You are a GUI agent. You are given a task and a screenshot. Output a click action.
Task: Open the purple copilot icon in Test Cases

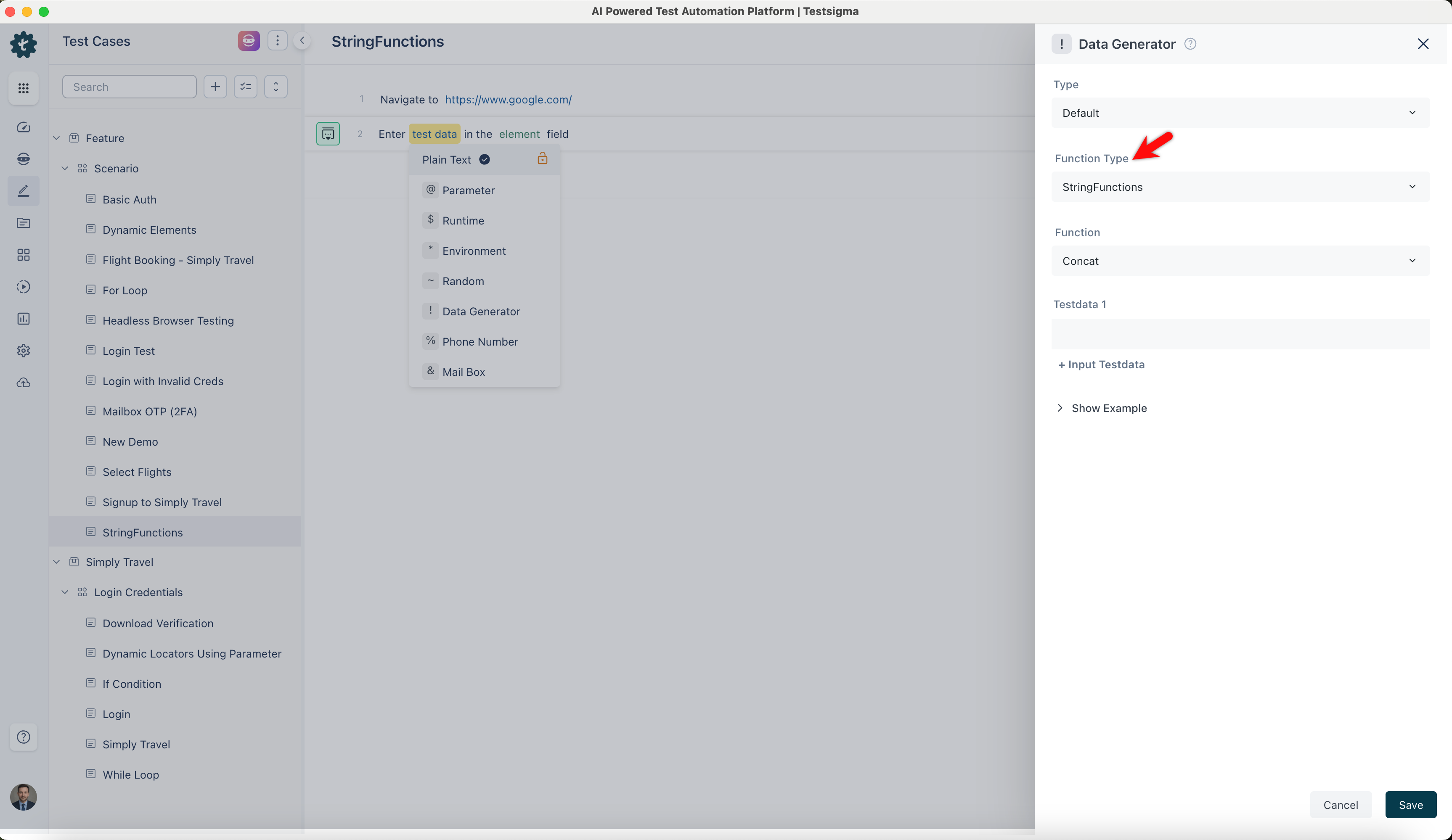pyautogui.click(x=249, y=41)
